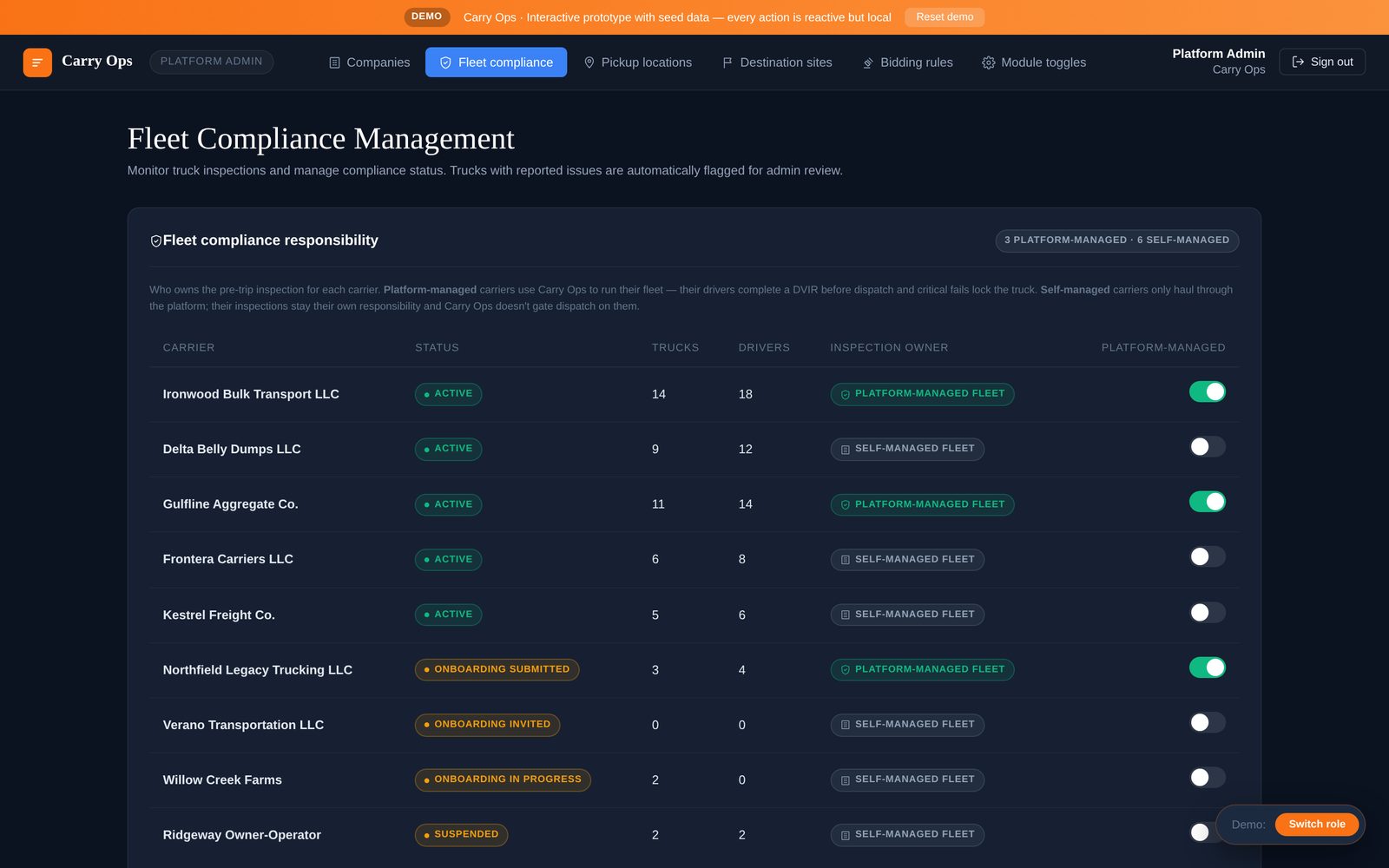
Task: Enable platform-managed for Delta Belly Dumps LLC
Action: coord(1207,446)
